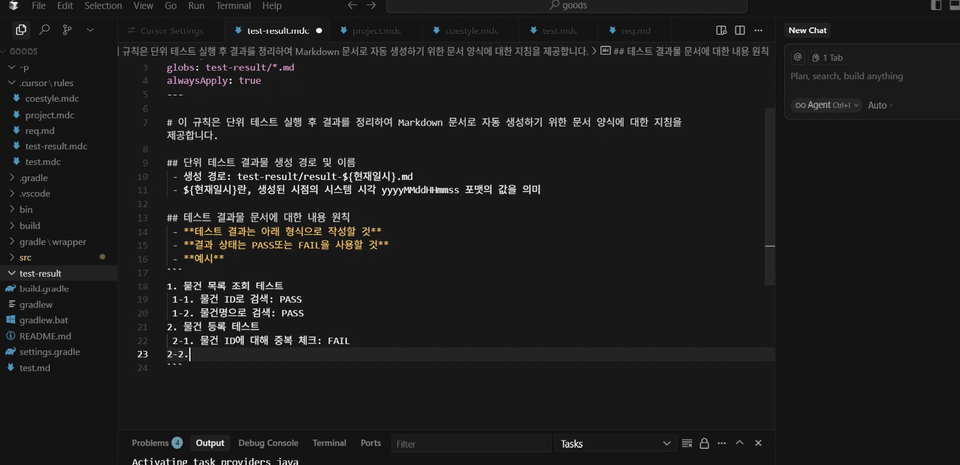Select the test-result.mdc editor tab
This screenshot has height=465, width=960.
pyautogui.click(x=277, y=31)
